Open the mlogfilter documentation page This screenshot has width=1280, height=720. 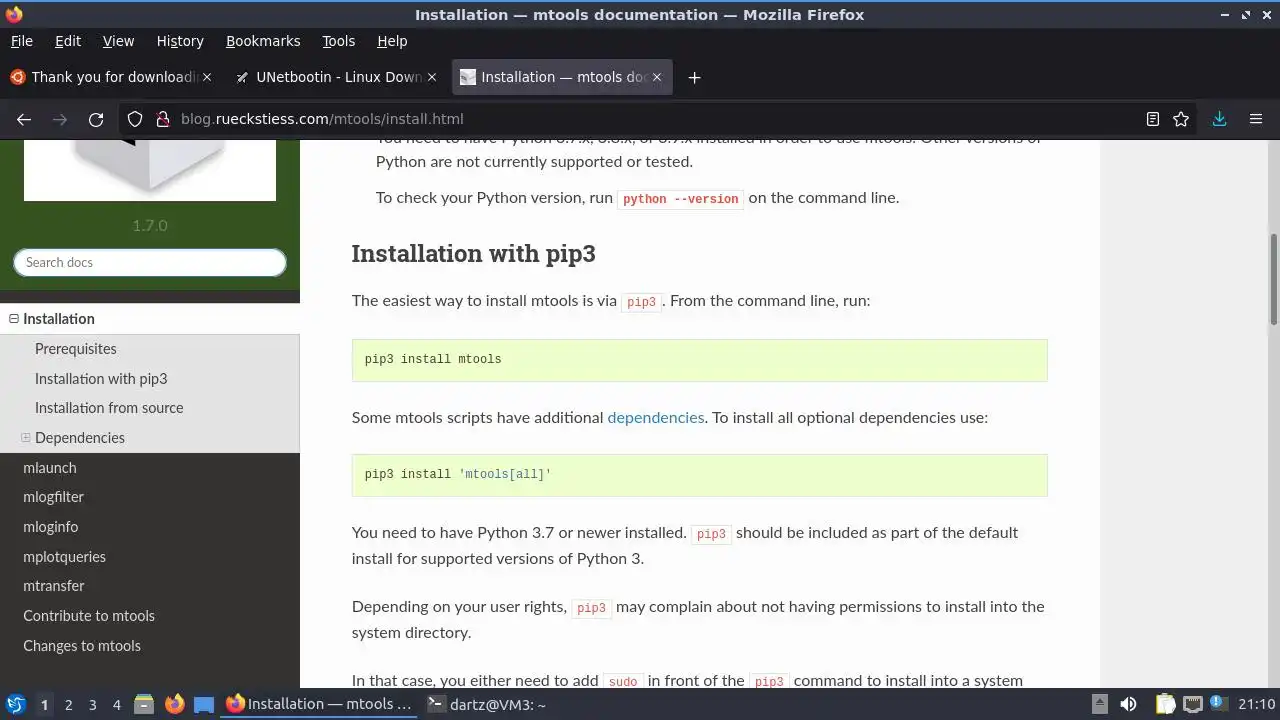click(53, 497)
